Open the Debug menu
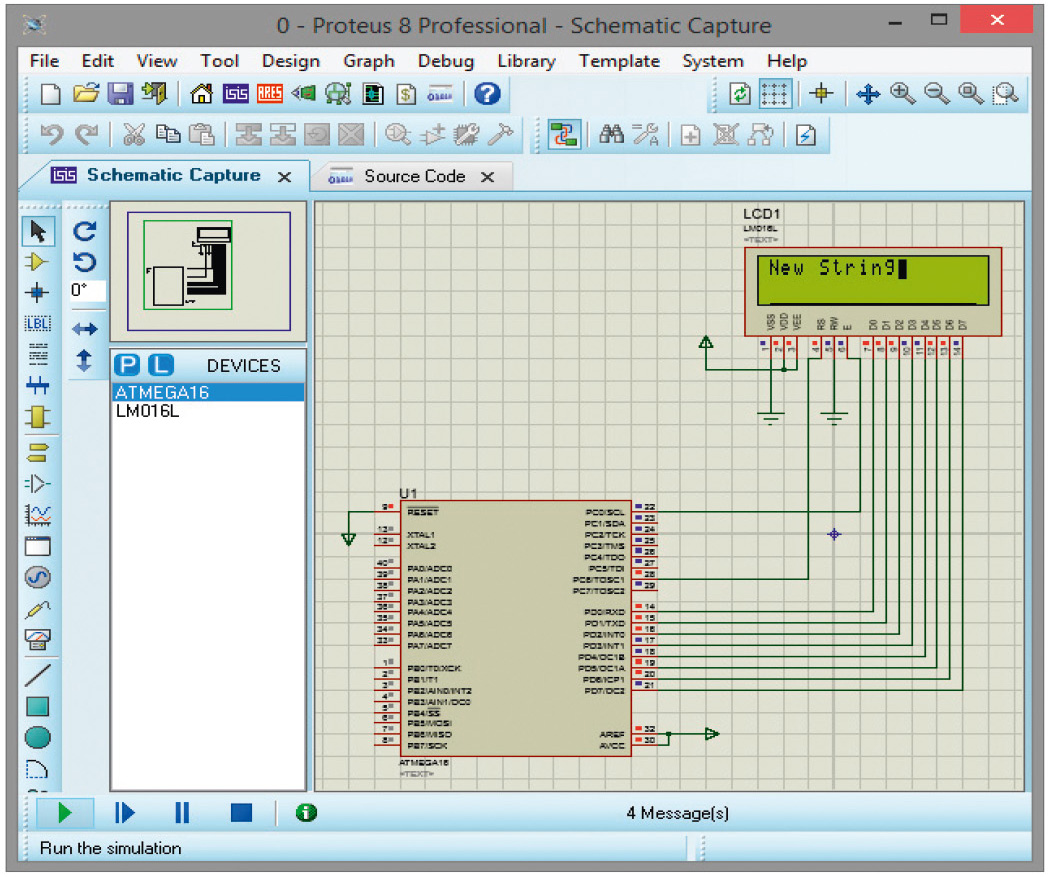 coord(445,61)
